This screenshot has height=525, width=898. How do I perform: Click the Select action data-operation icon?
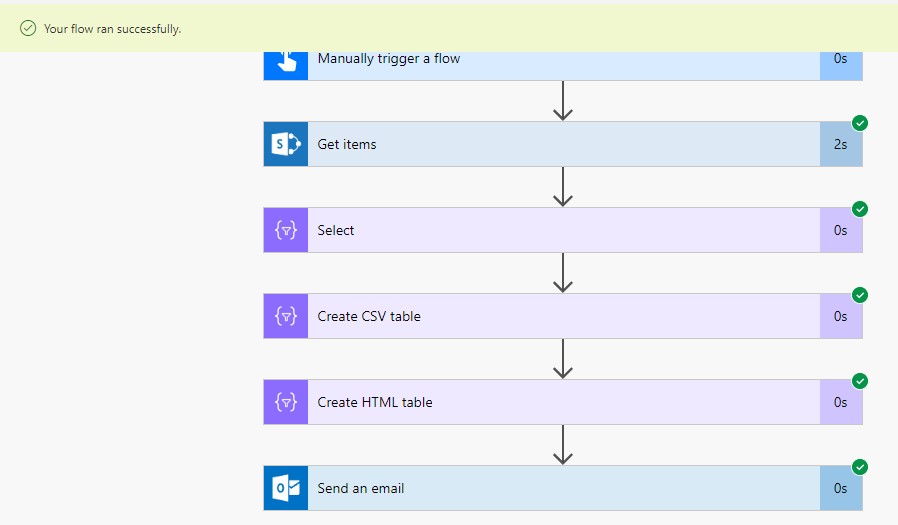pos(286,230)
